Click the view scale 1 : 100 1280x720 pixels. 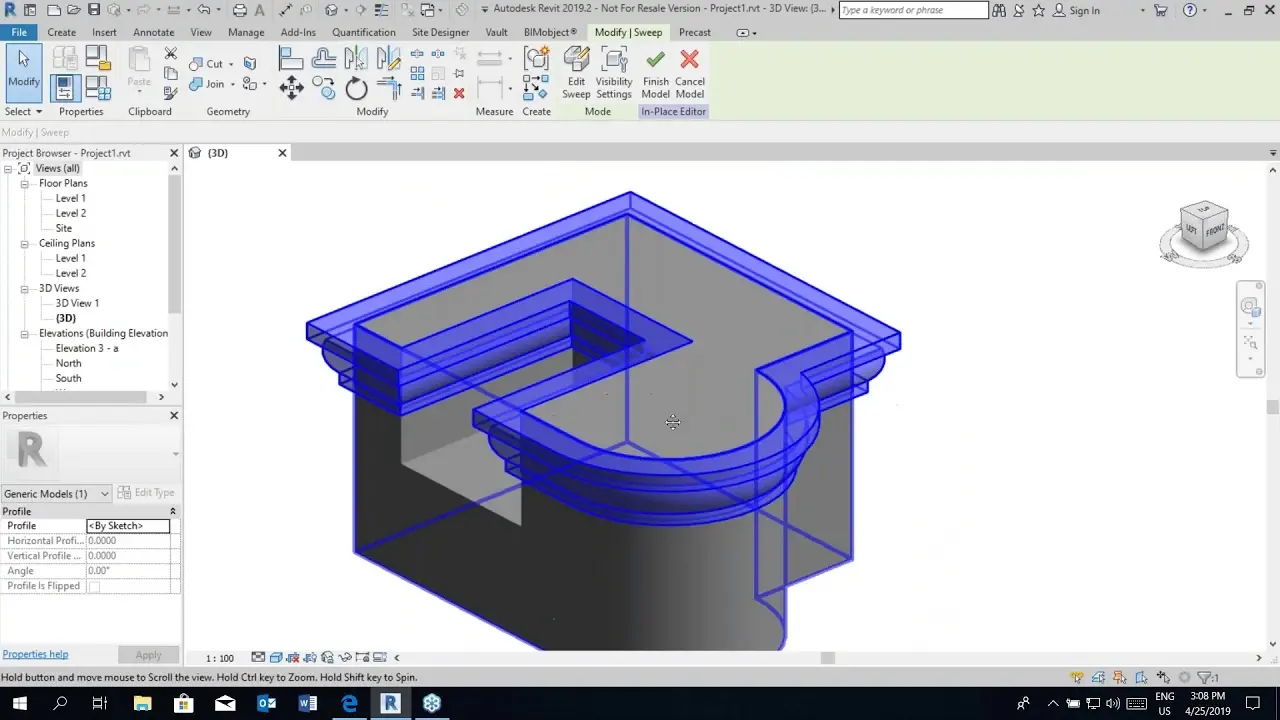tap(220, 658)
